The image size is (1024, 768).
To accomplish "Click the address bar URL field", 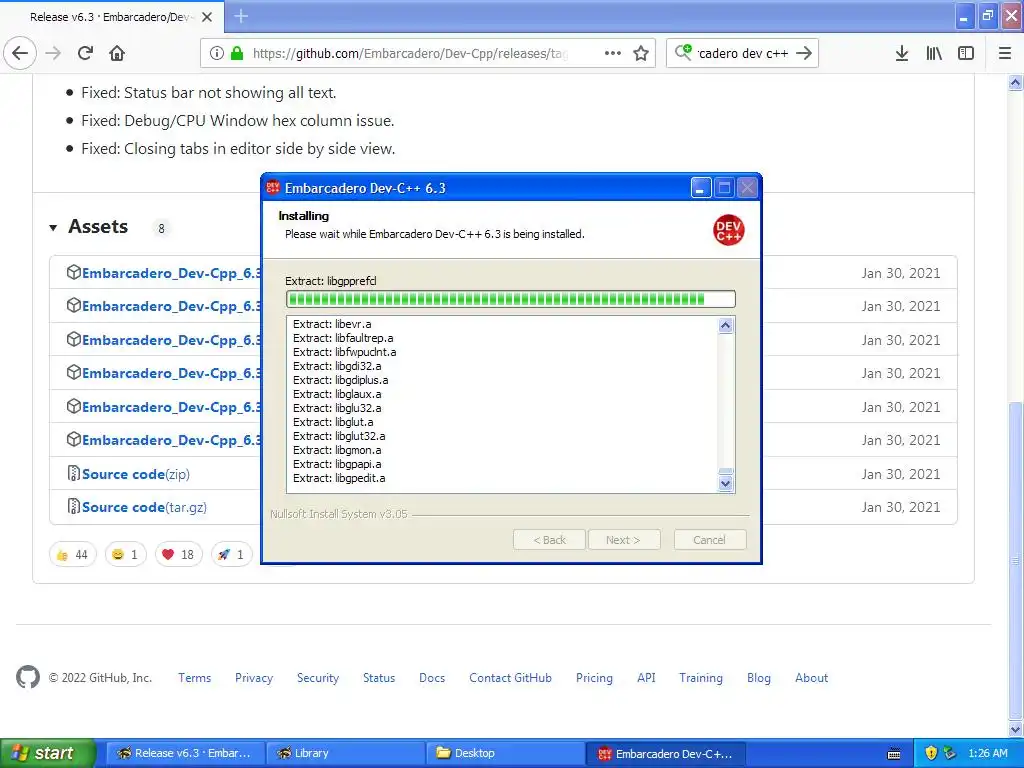I will tap(411, 53).
